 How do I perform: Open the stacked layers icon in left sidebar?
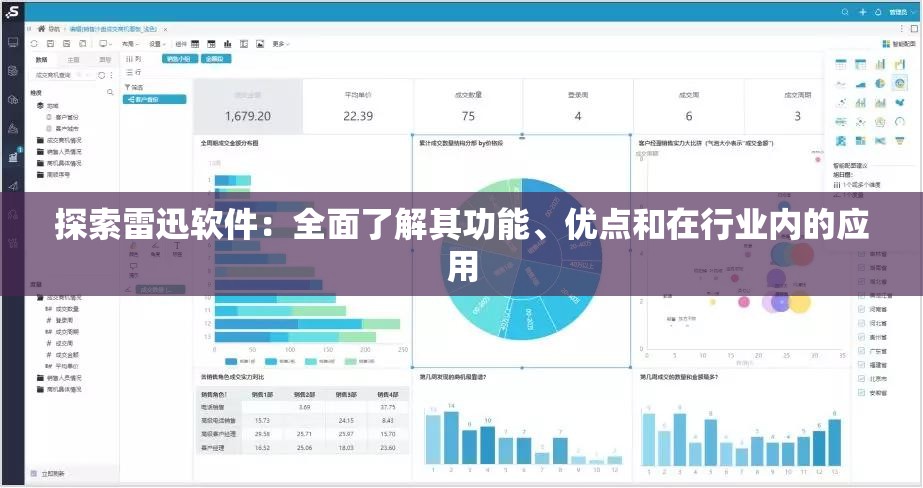pos(12,128)
